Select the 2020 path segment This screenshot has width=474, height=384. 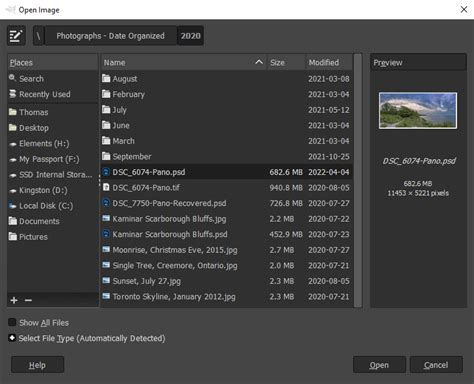tap(190, 35)
